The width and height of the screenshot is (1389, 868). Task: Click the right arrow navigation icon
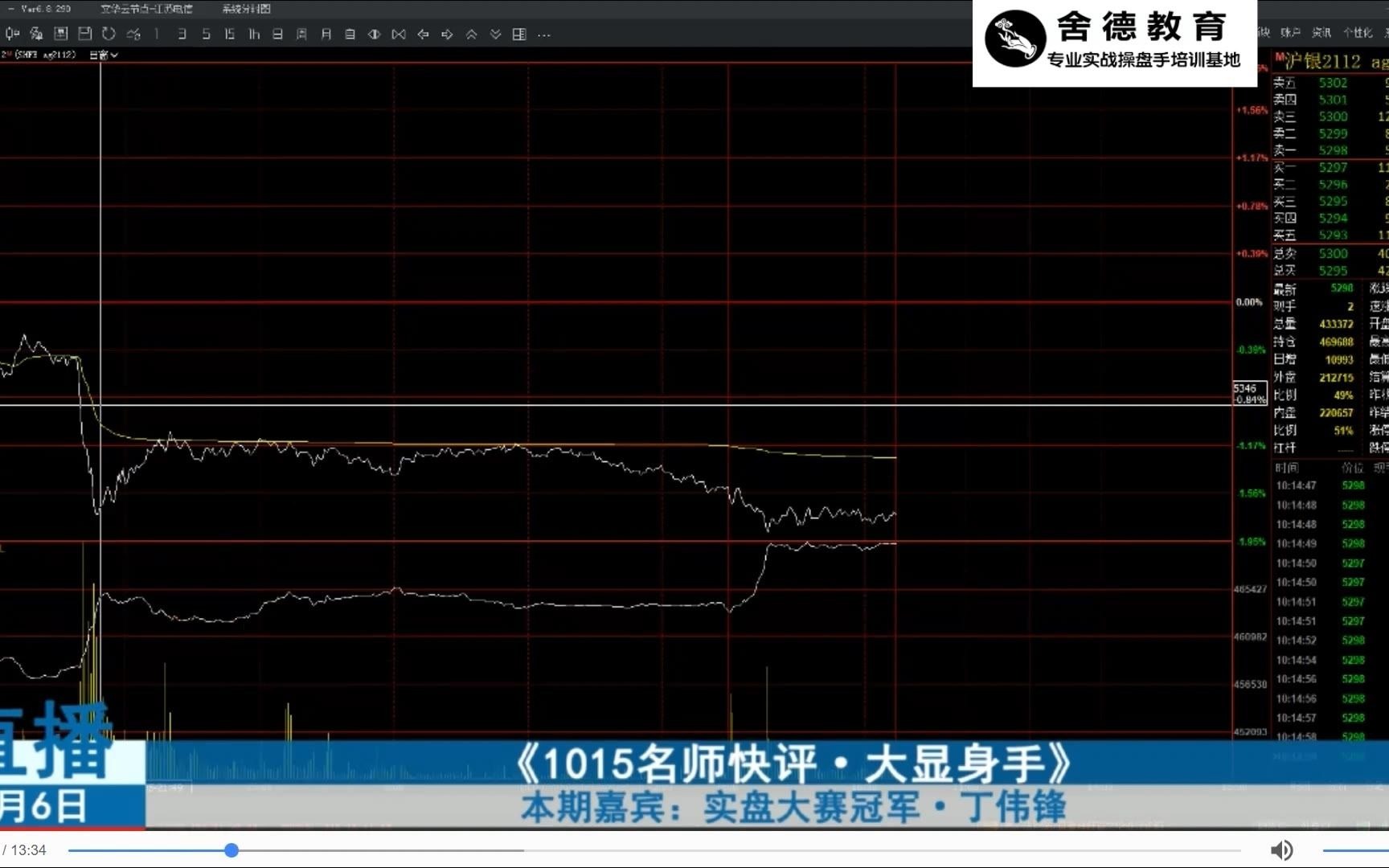[x=447, y=34]
